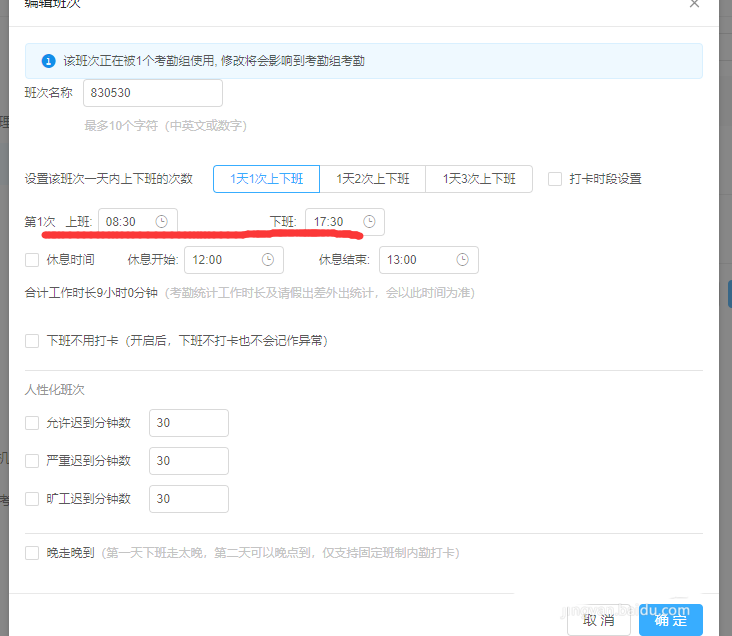Choose the 1天3次上下班 option
The width and height of the screenshot is (732, 636).
point(479,179)
